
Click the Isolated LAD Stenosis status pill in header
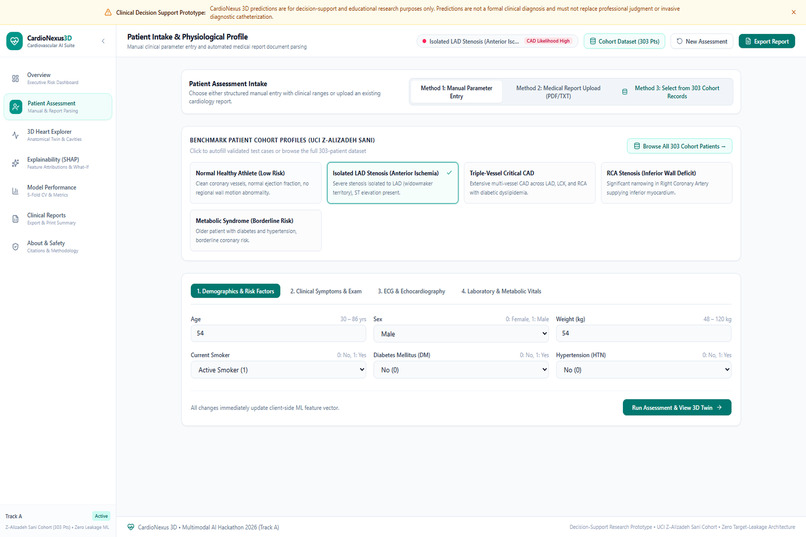497,41
